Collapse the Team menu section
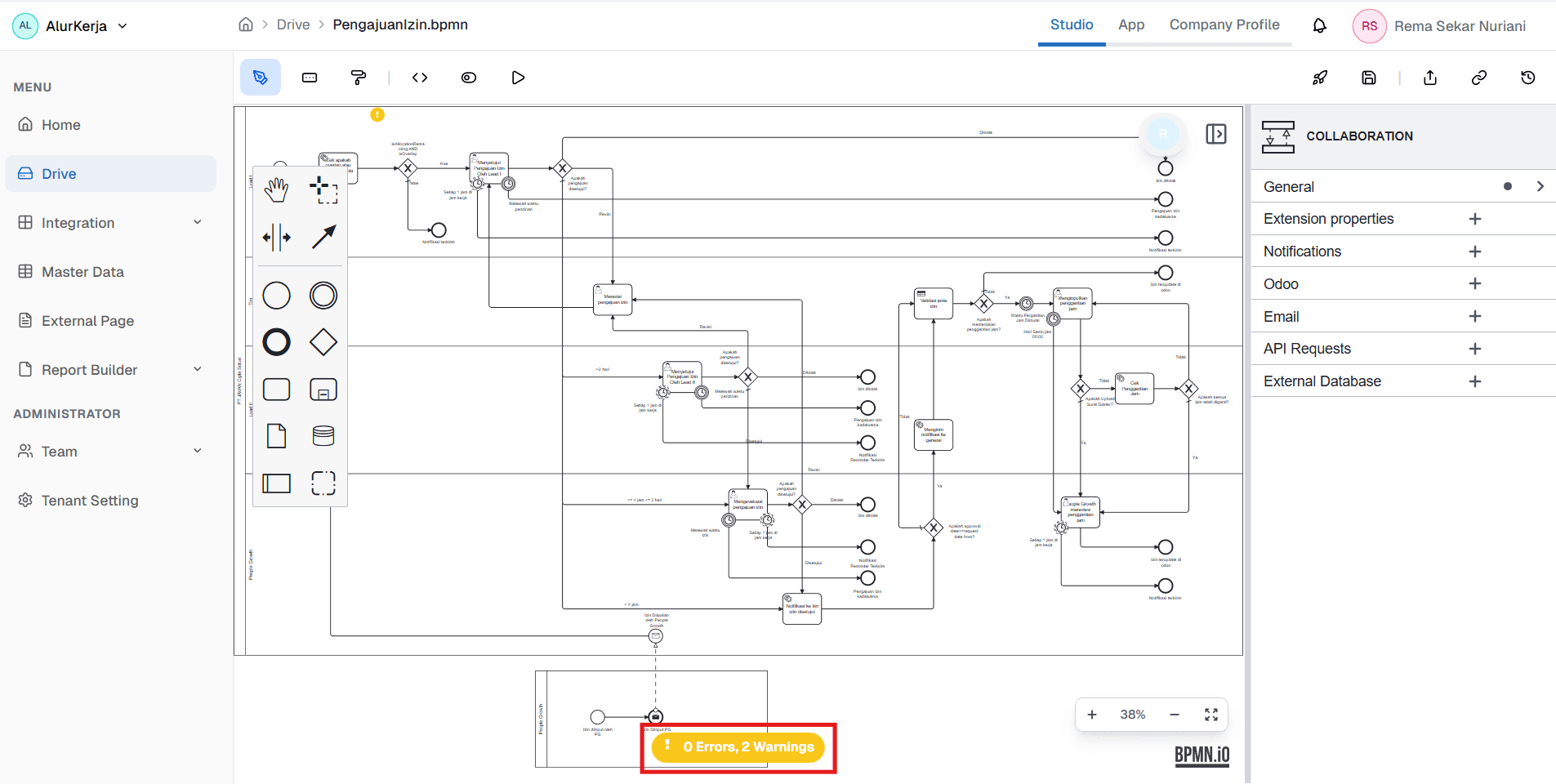This screenshot has height=784, width=1556. pos(197,450)
